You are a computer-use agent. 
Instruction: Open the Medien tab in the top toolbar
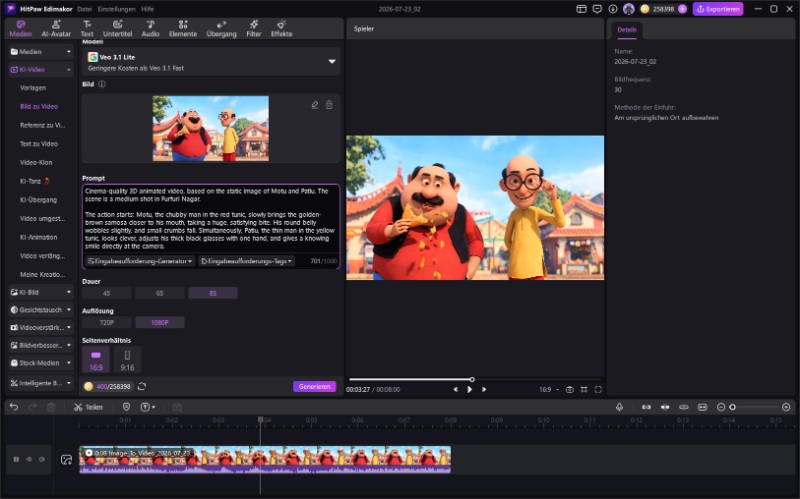tap(20, 29)
